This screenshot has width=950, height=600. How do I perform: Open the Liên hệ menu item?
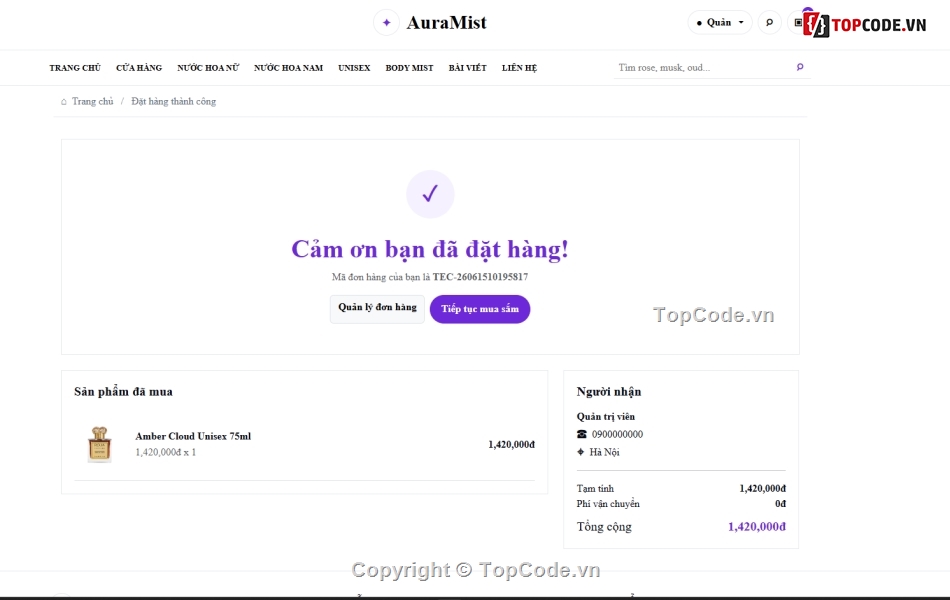click(519, 68)
